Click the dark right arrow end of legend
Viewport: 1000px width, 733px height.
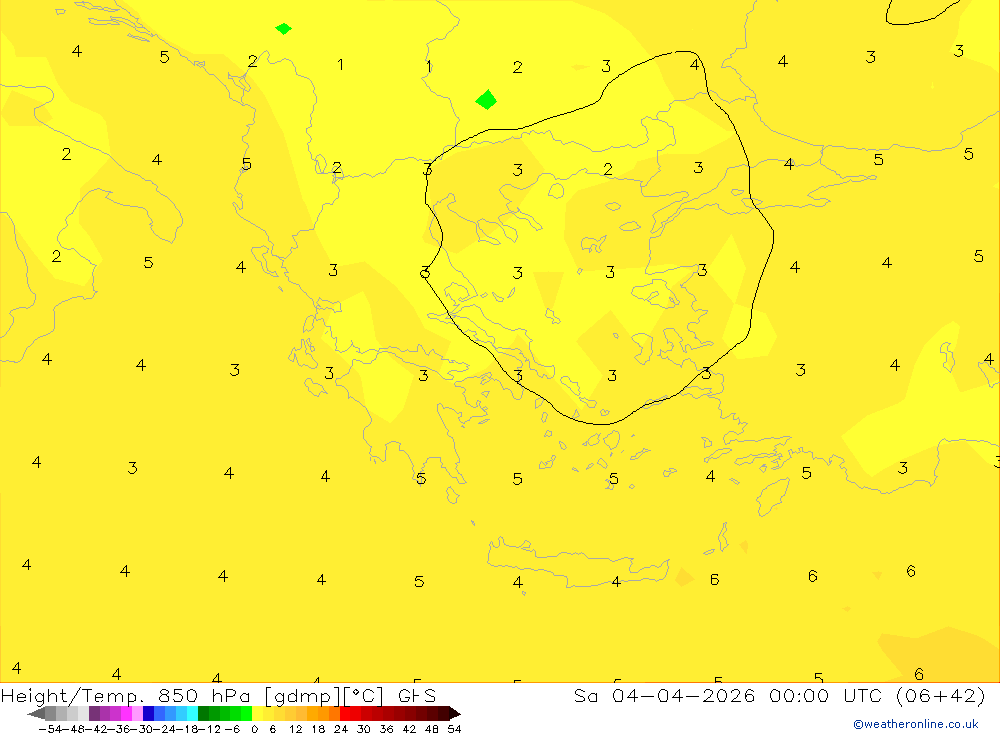[454, 714]
